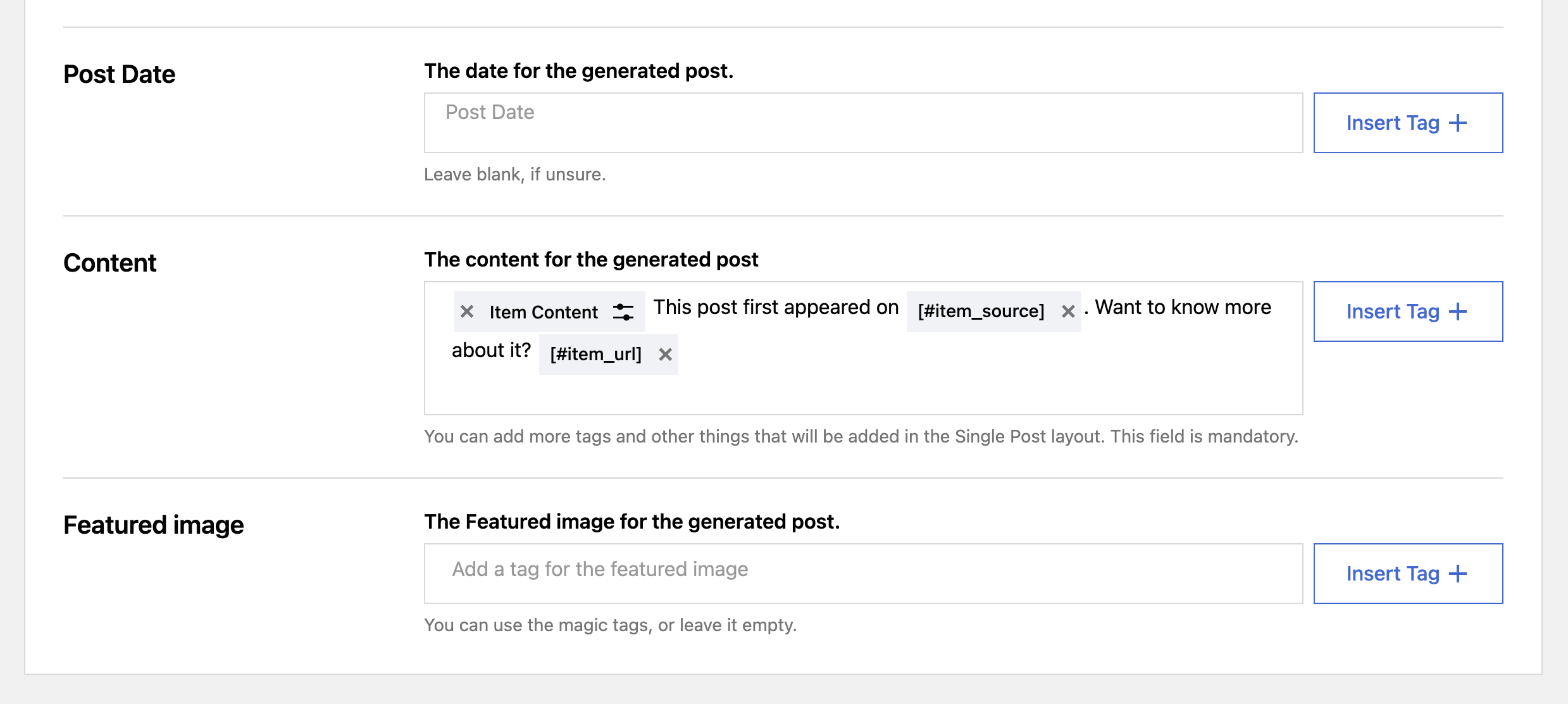
Task: Remove the Item Content tag
Action: 467,311
